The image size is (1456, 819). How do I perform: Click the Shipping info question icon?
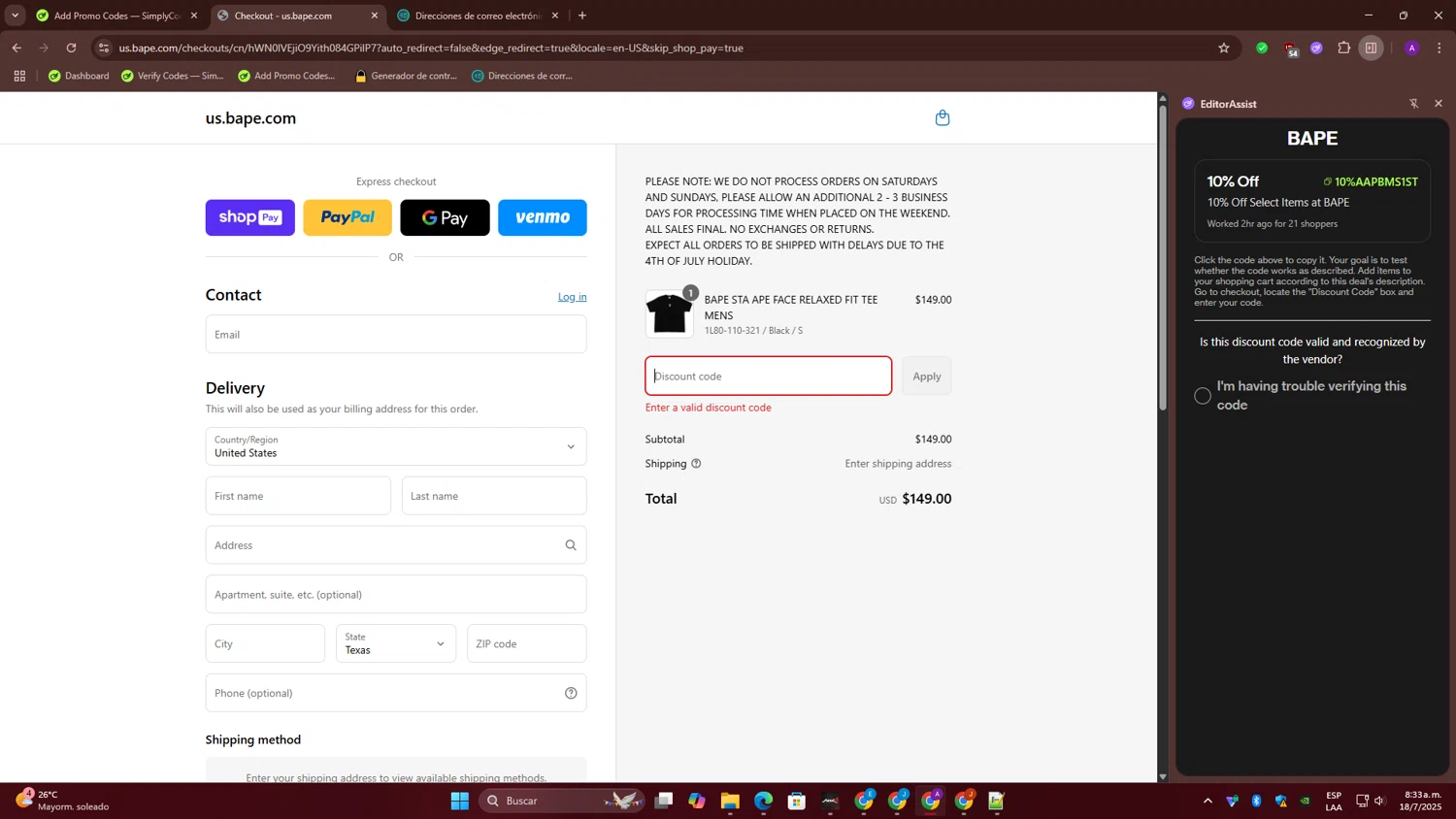pyautogui.click(x=696, y=464)
